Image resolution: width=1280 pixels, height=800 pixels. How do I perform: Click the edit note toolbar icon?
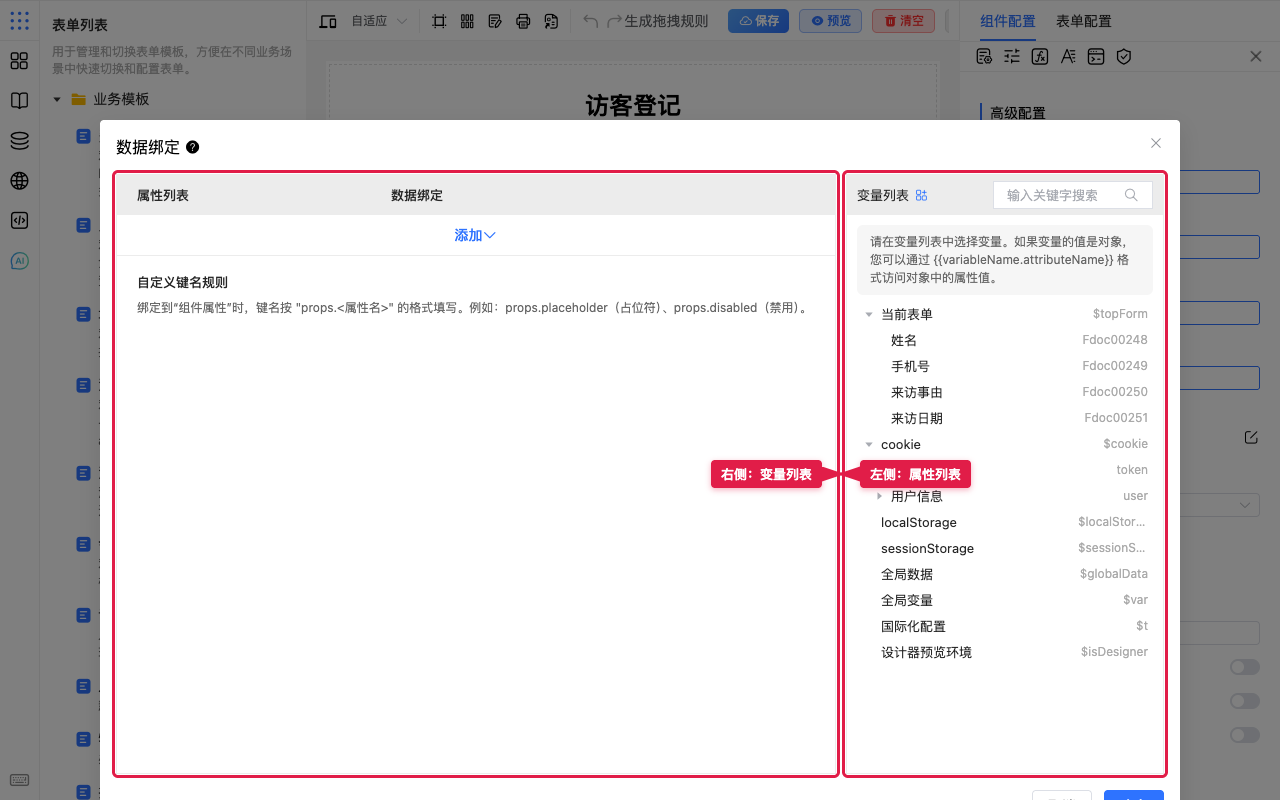(x=495, y=21)
